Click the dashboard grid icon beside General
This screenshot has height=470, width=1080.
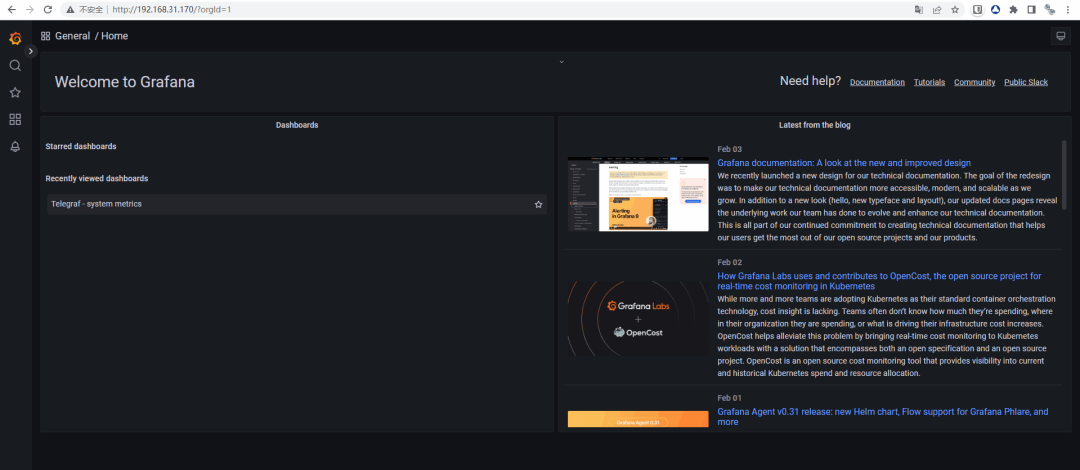click(x=45, y=36)
